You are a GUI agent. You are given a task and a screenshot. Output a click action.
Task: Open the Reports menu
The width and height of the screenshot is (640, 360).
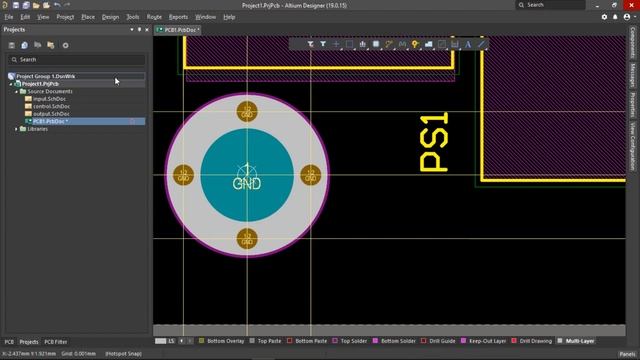pos(178,17)
